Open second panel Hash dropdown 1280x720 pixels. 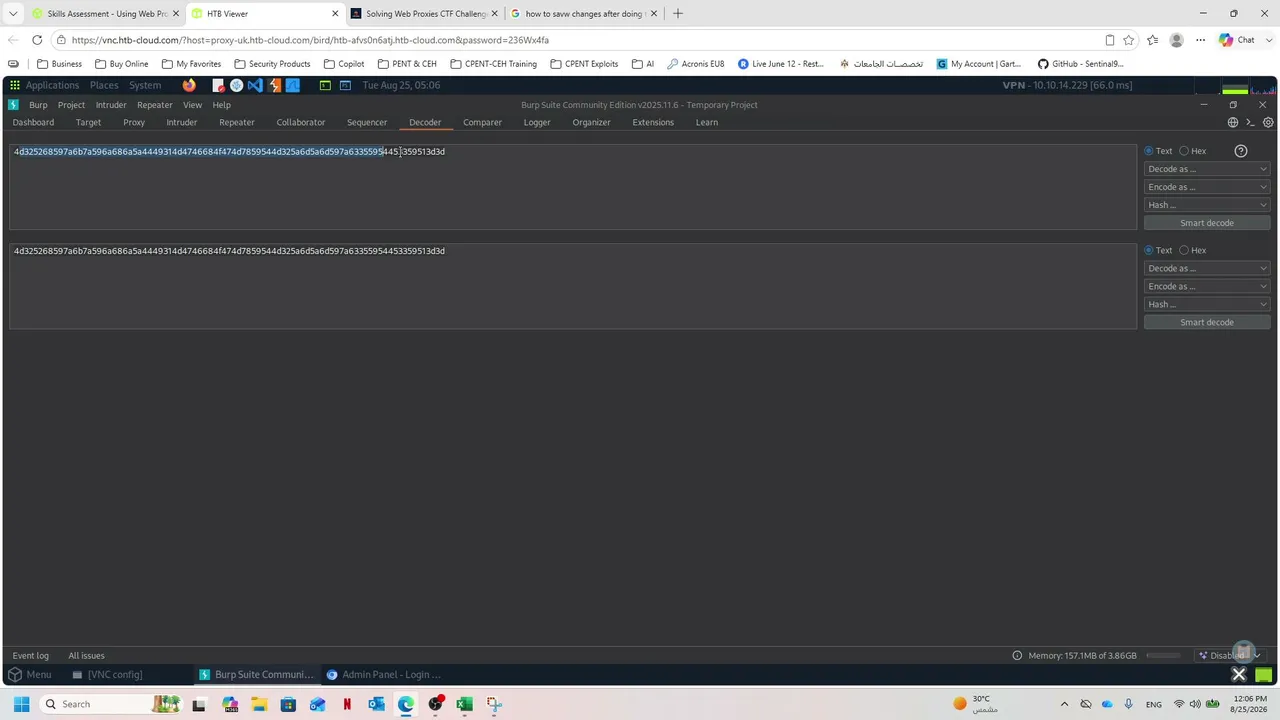pyautogui.click(x=1207, y=304)
